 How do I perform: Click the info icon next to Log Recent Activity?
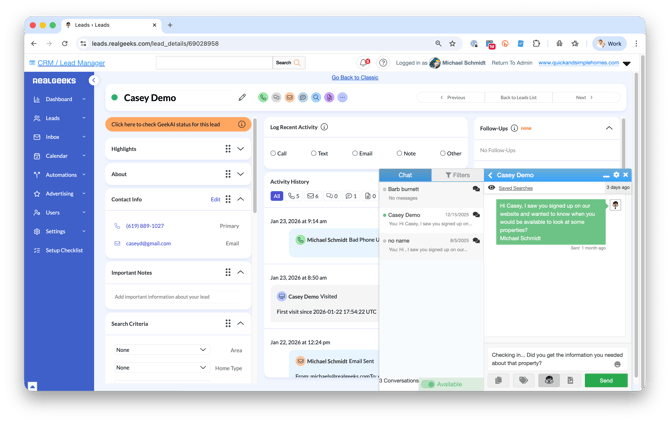(324, 127)
